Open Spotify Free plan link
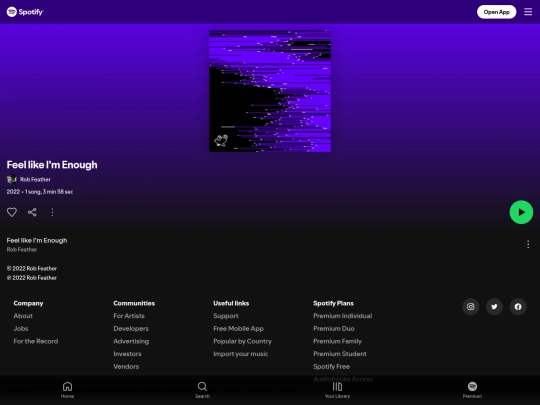 pyautogui.click(x=331, y=366)
